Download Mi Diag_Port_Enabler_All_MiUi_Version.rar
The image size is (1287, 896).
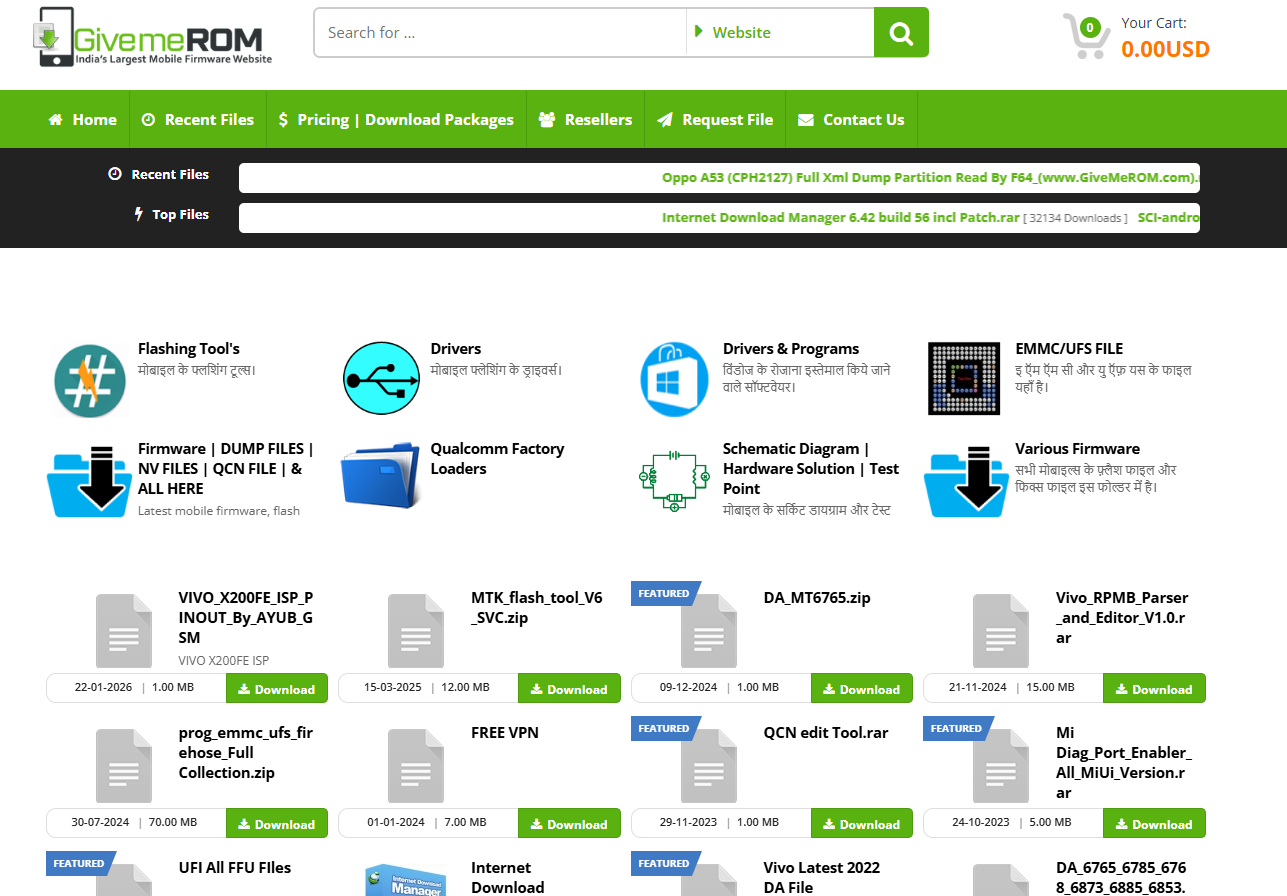pos(1154,824)
